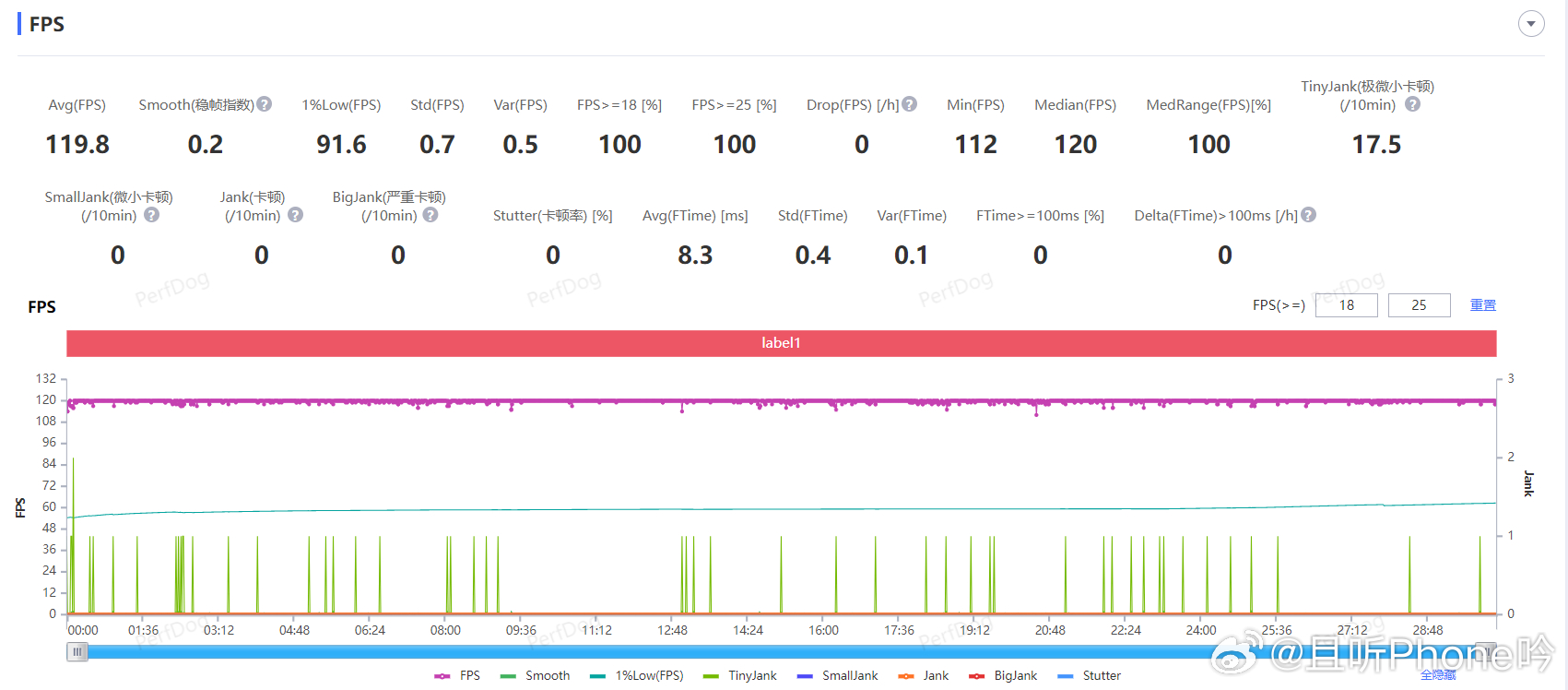Click the FPS panel title at top-left
The image size is (1568, 690).
[47, 24]
